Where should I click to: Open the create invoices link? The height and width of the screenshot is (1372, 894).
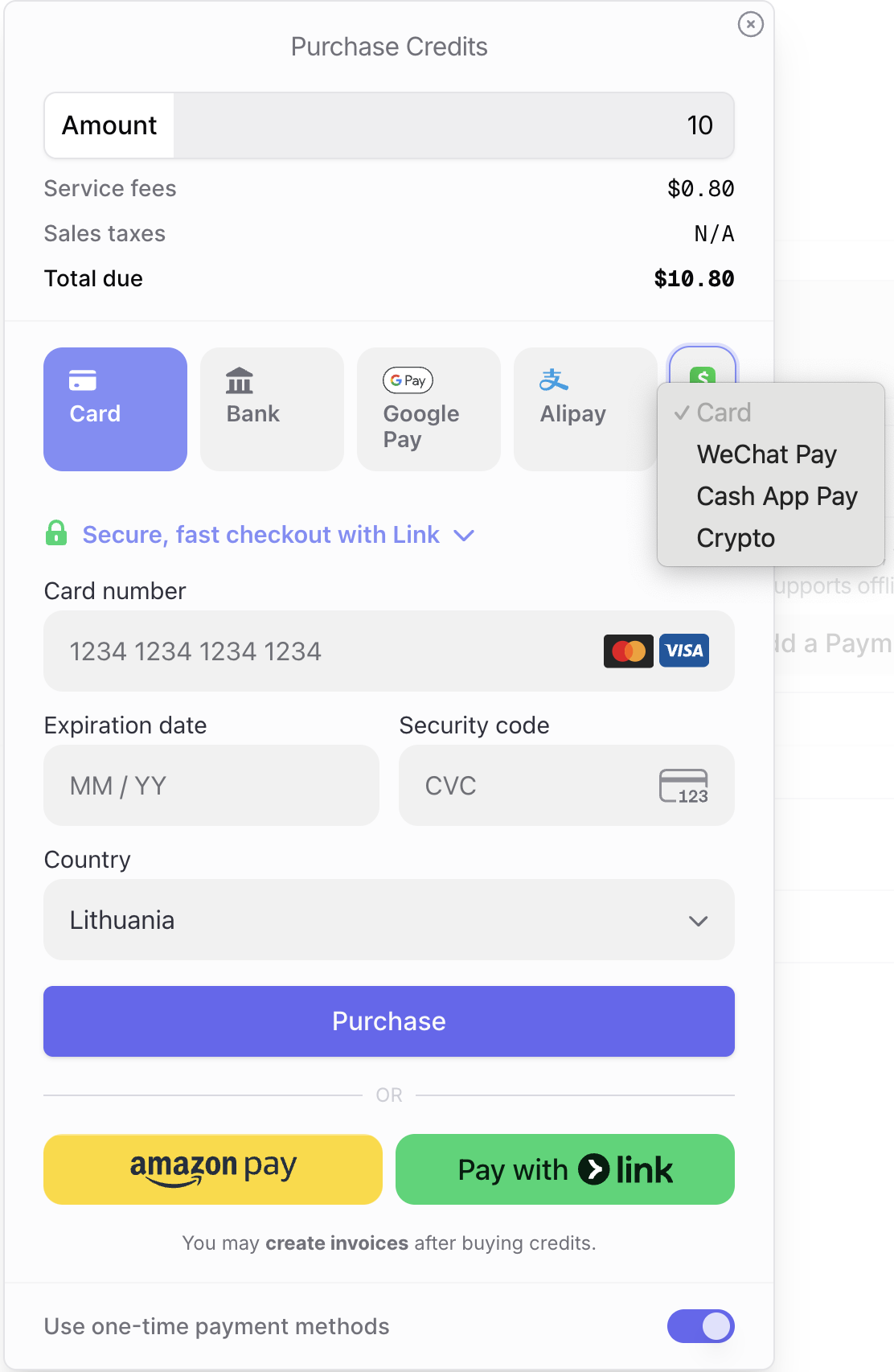point(337,1243)
